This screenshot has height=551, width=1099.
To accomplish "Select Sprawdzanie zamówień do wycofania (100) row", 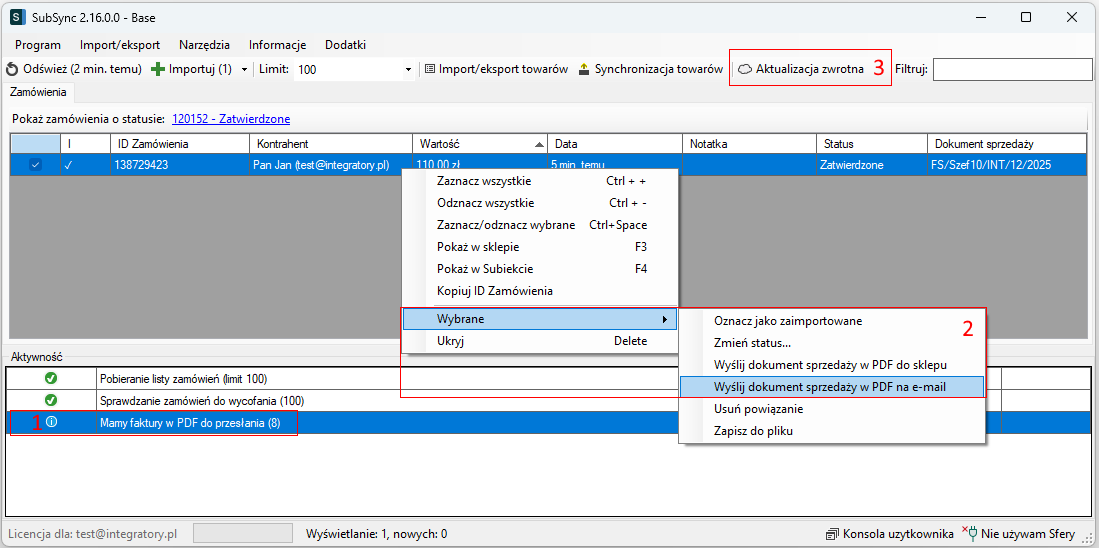I will [548, 400].
